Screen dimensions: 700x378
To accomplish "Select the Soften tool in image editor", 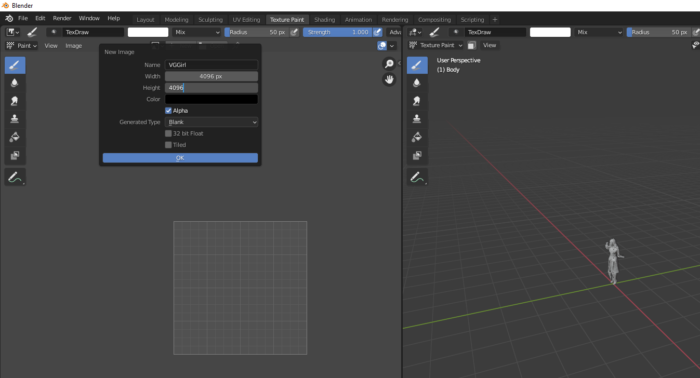I will pyautogui.click(x=15, y=83).
